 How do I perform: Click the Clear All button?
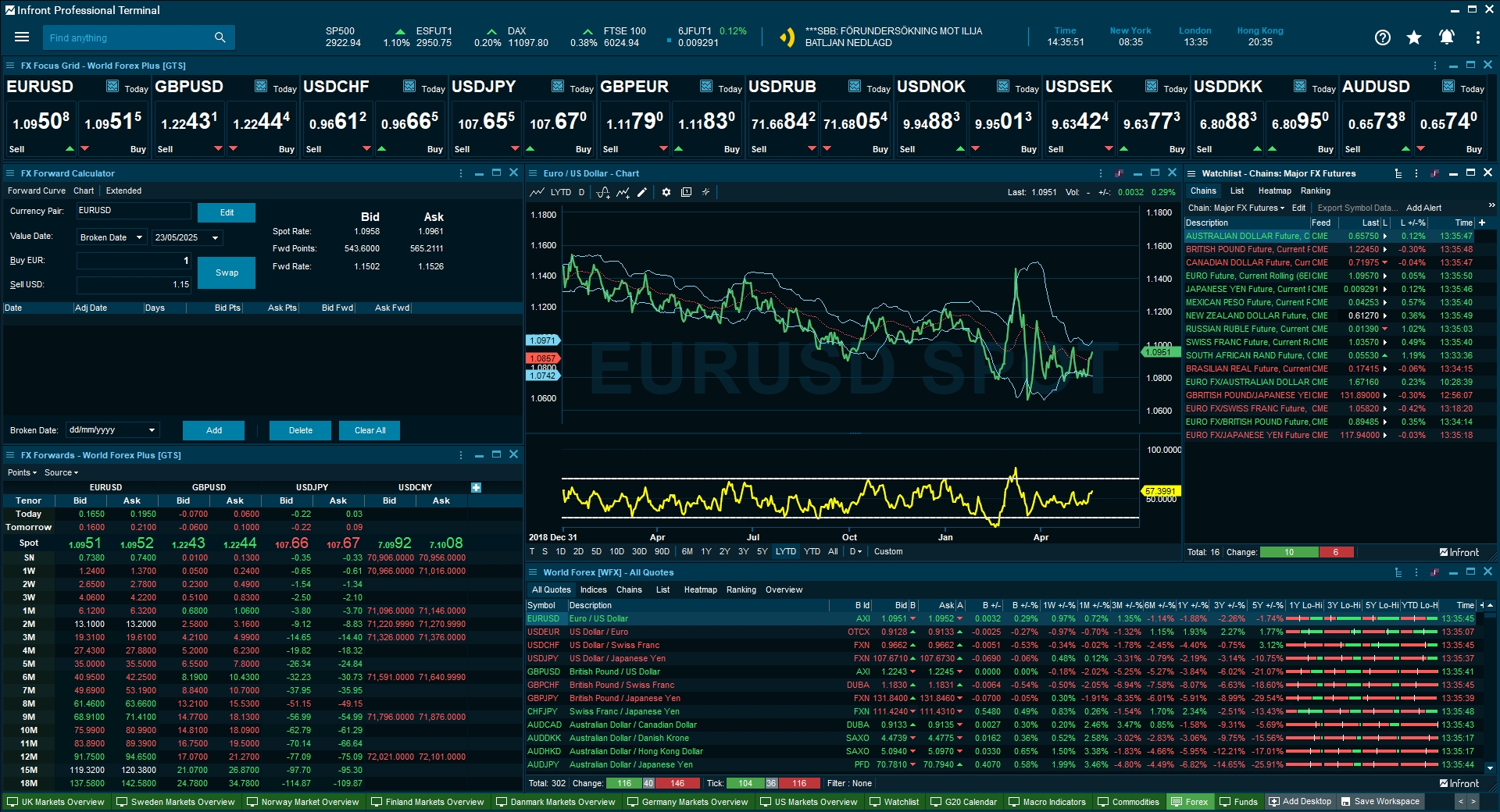click(370, 430)
